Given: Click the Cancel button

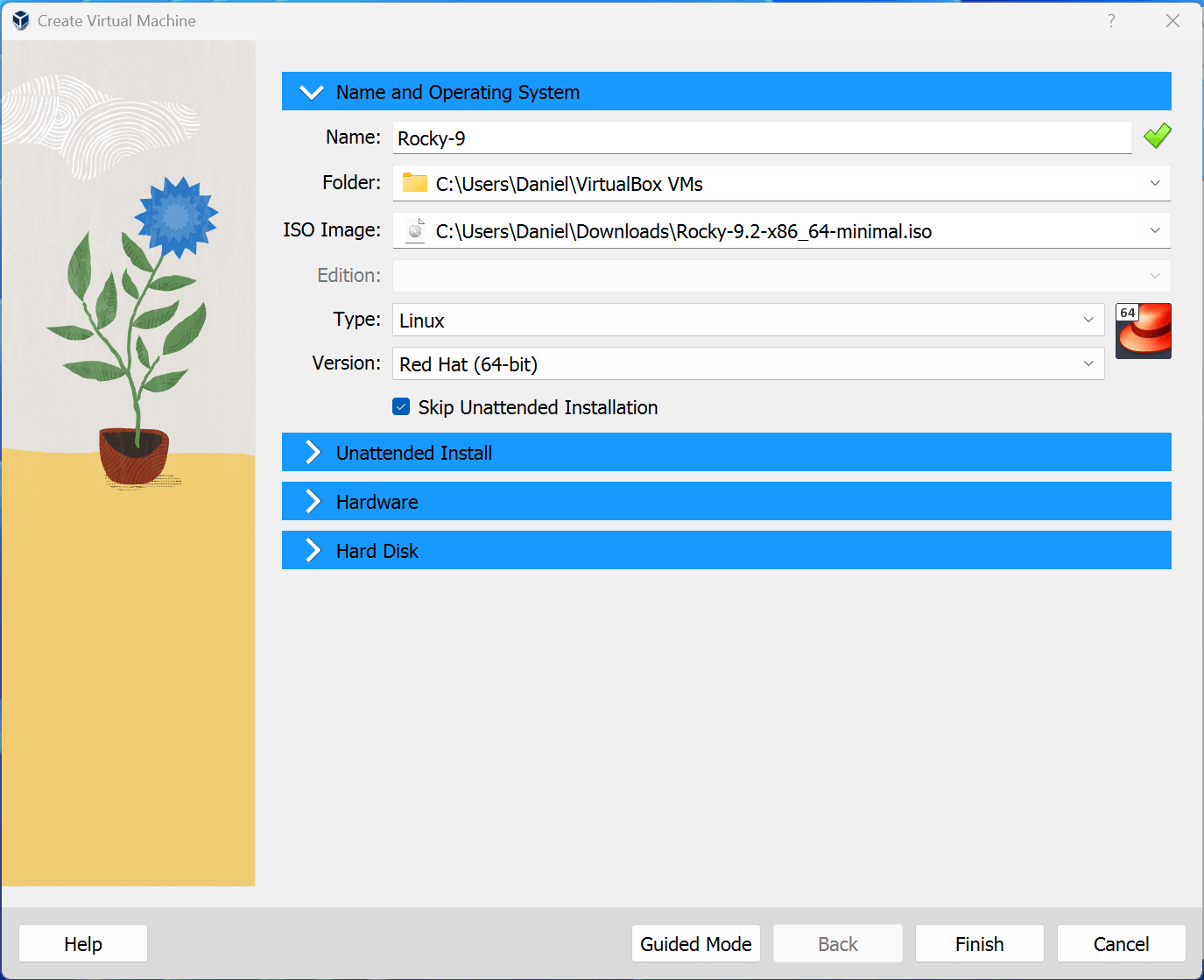Looking at the screenshot, I should coord(1122,943).
